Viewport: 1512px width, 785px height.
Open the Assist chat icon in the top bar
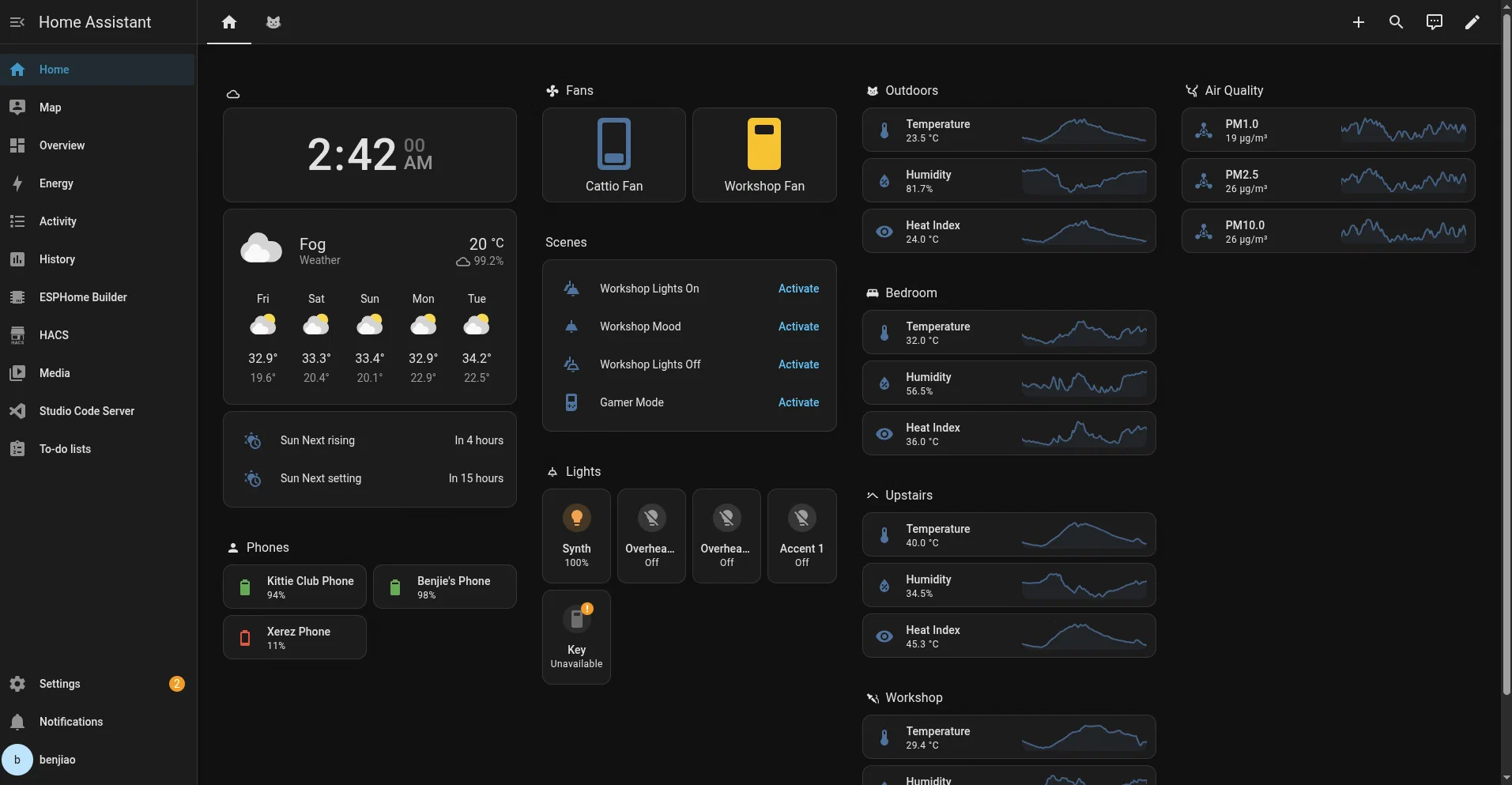click(1433, 22)
